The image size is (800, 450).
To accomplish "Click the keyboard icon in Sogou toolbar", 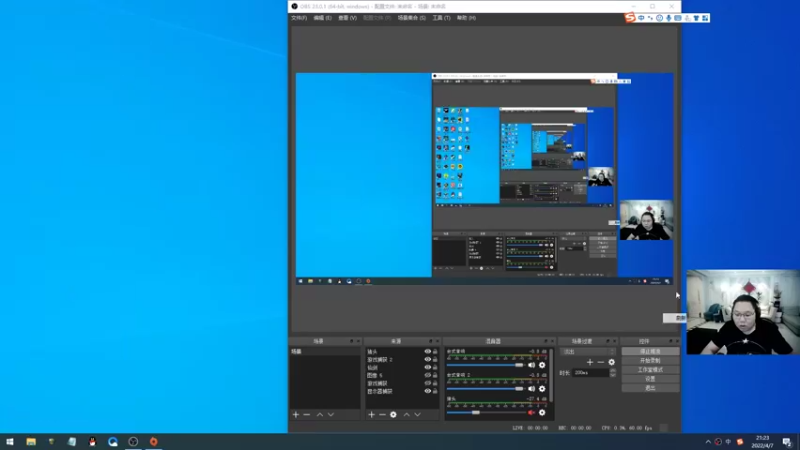I will point(678,18).
